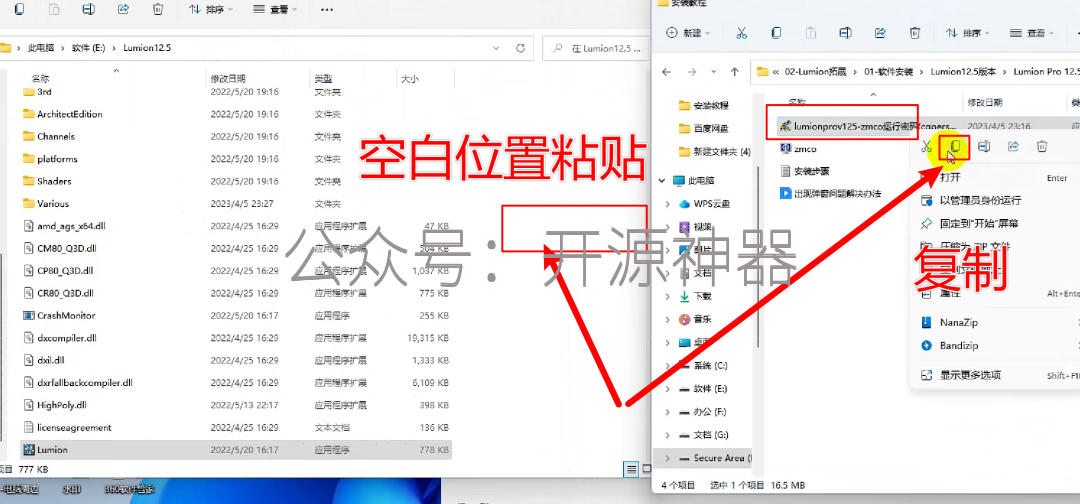Switch to large thumbnails view in Lumion12.5 status bar

[647, 469]
